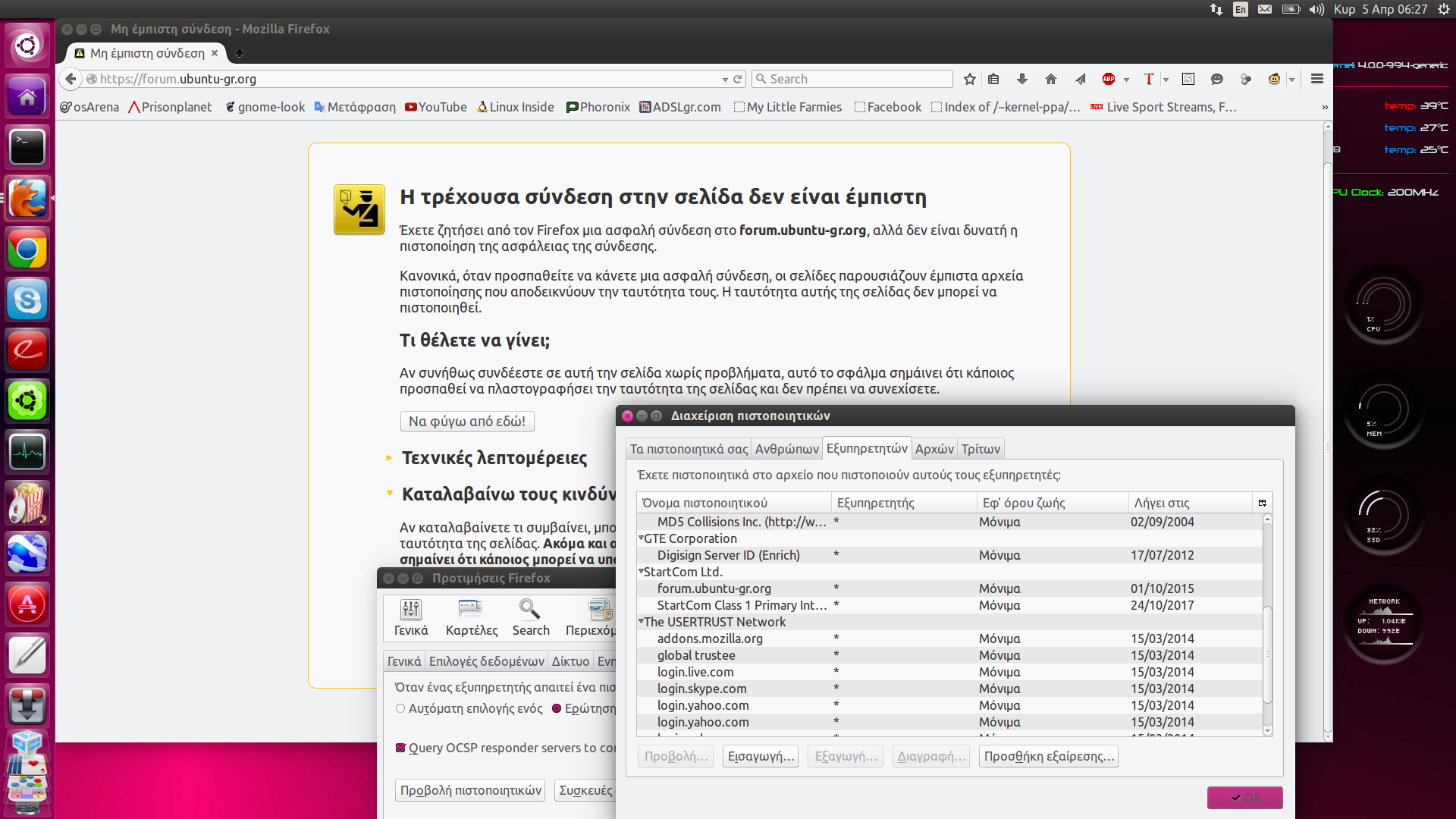The width and height of the screenshot is (1456, 819).
Task: Collapse StartCom Ltd. tree group
Action: click(641, 571)
